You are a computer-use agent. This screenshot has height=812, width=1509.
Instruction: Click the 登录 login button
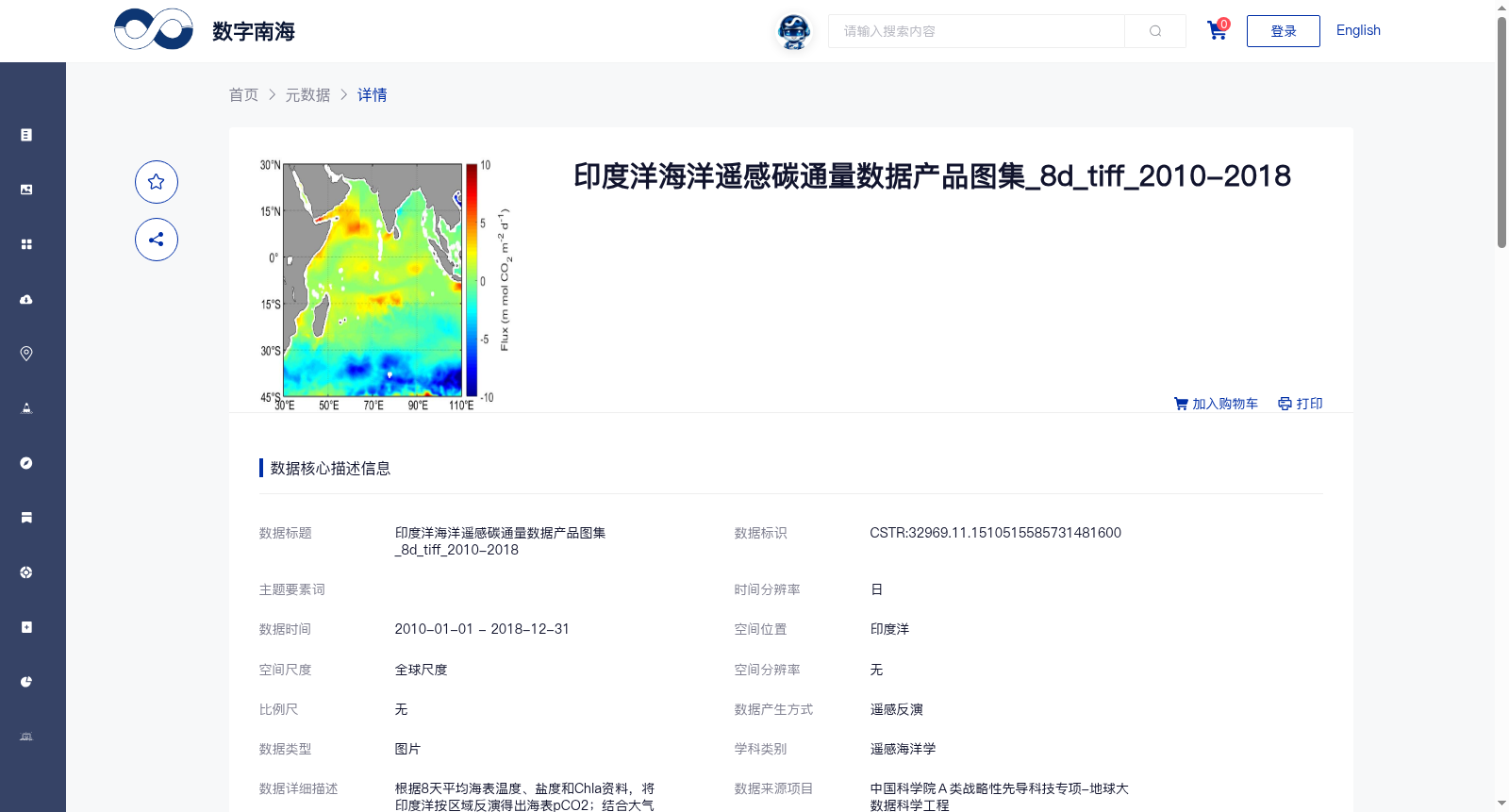click(x=1284, y=31)
